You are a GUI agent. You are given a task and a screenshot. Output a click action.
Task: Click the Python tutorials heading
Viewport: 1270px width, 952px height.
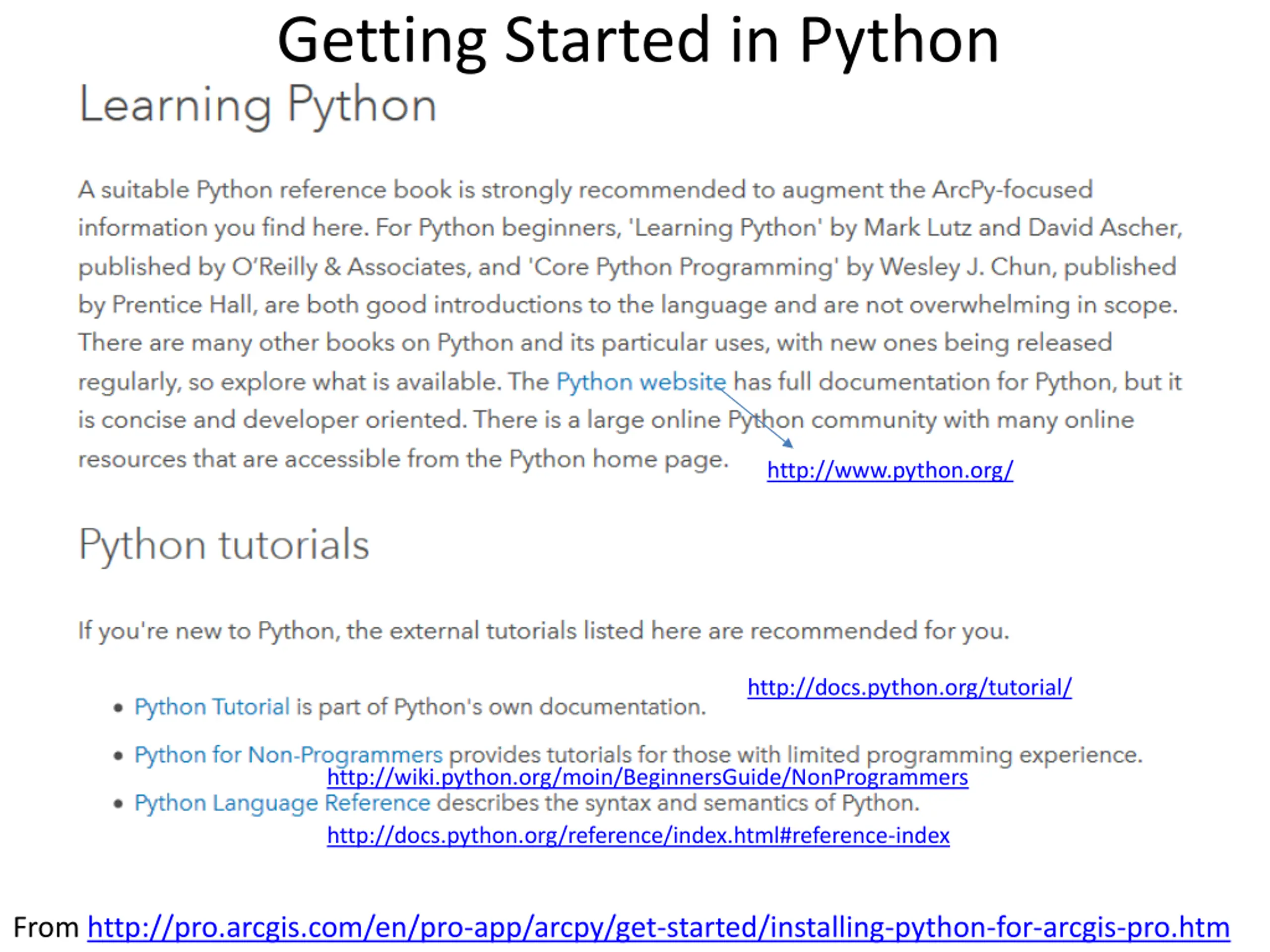pyautogui.click(x=224, y=544)
